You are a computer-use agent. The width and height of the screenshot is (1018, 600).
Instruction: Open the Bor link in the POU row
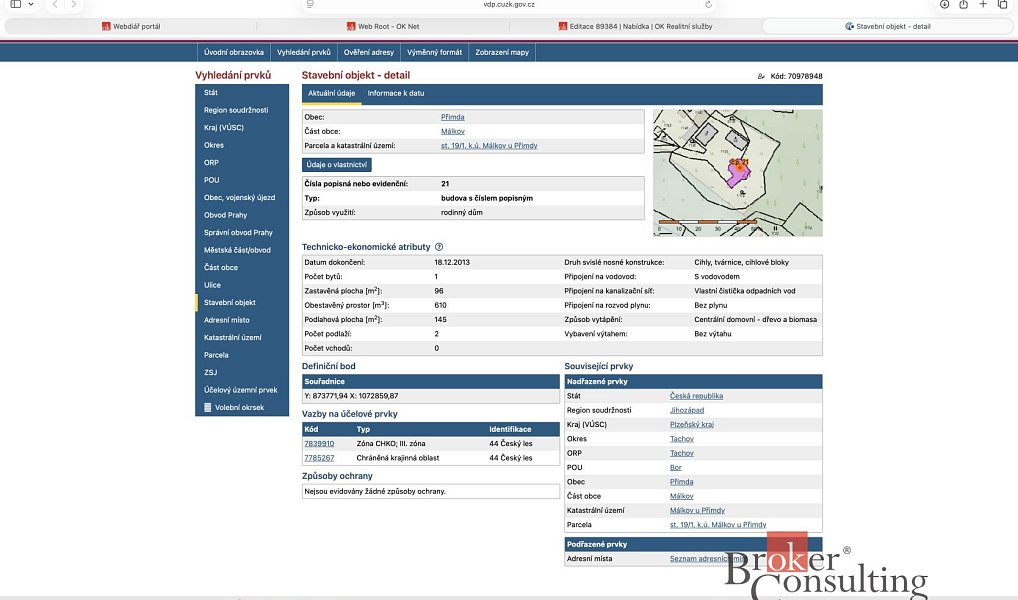[x=676, y=468]
